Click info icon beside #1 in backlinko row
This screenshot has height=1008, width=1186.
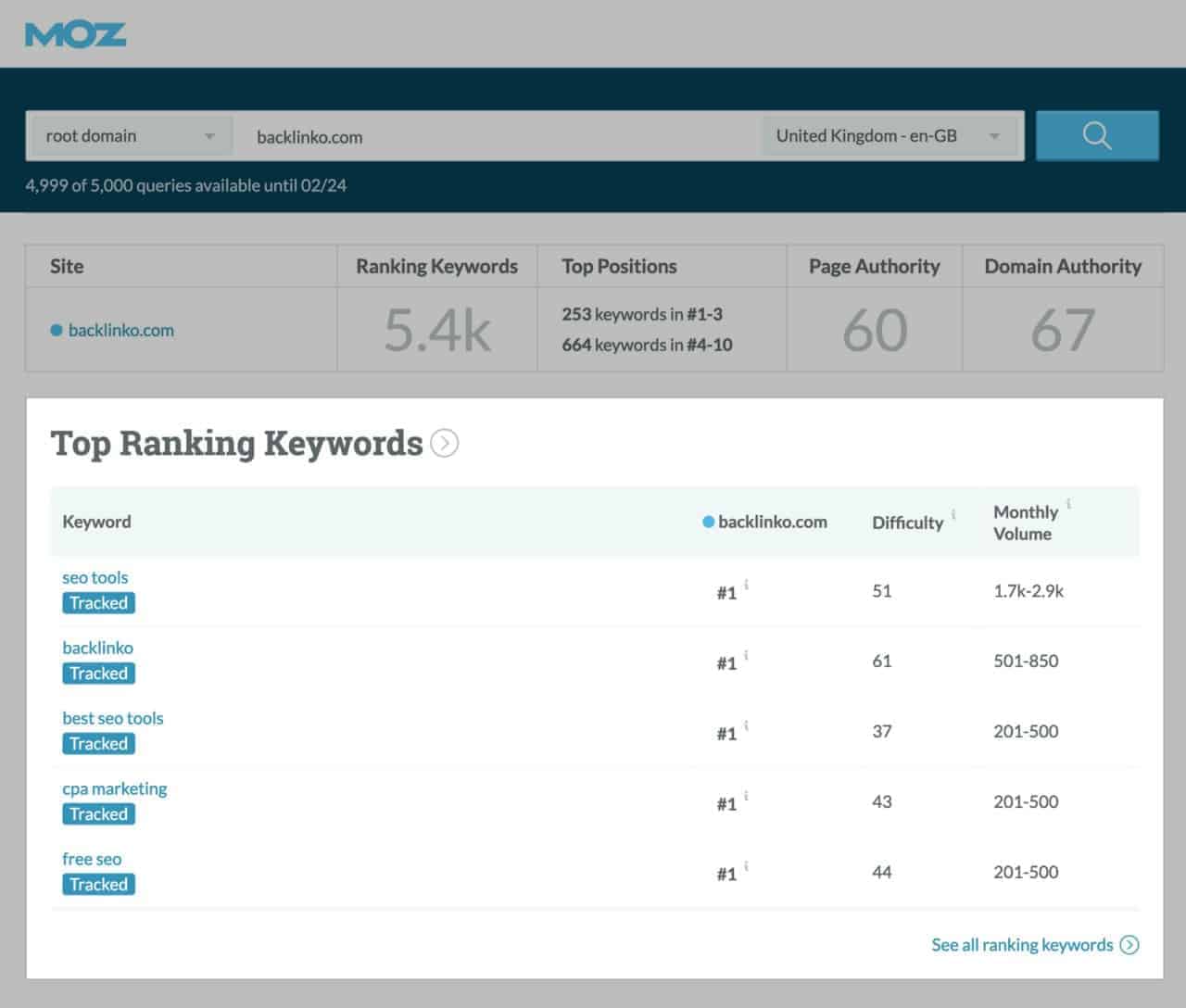tap(746, 655)
